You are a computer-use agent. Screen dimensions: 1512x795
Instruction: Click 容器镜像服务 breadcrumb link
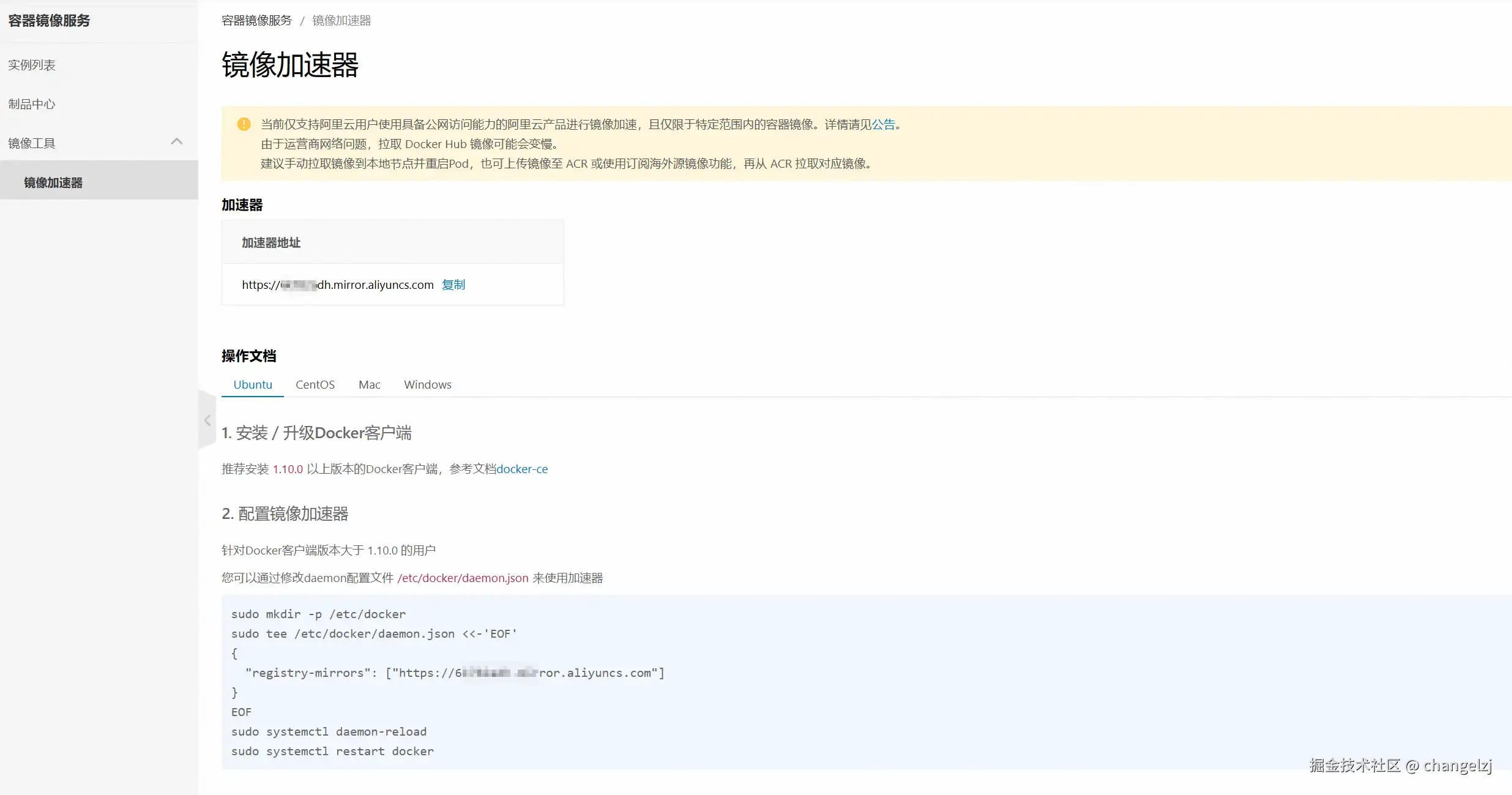256,21
